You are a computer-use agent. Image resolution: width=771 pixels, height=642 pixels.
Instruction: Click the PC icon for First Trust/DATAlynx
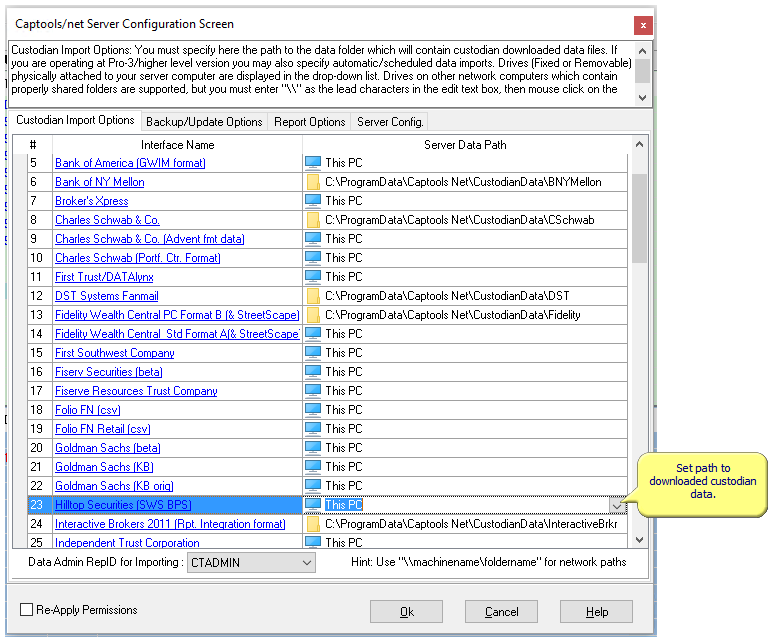(x=313, y=277)
